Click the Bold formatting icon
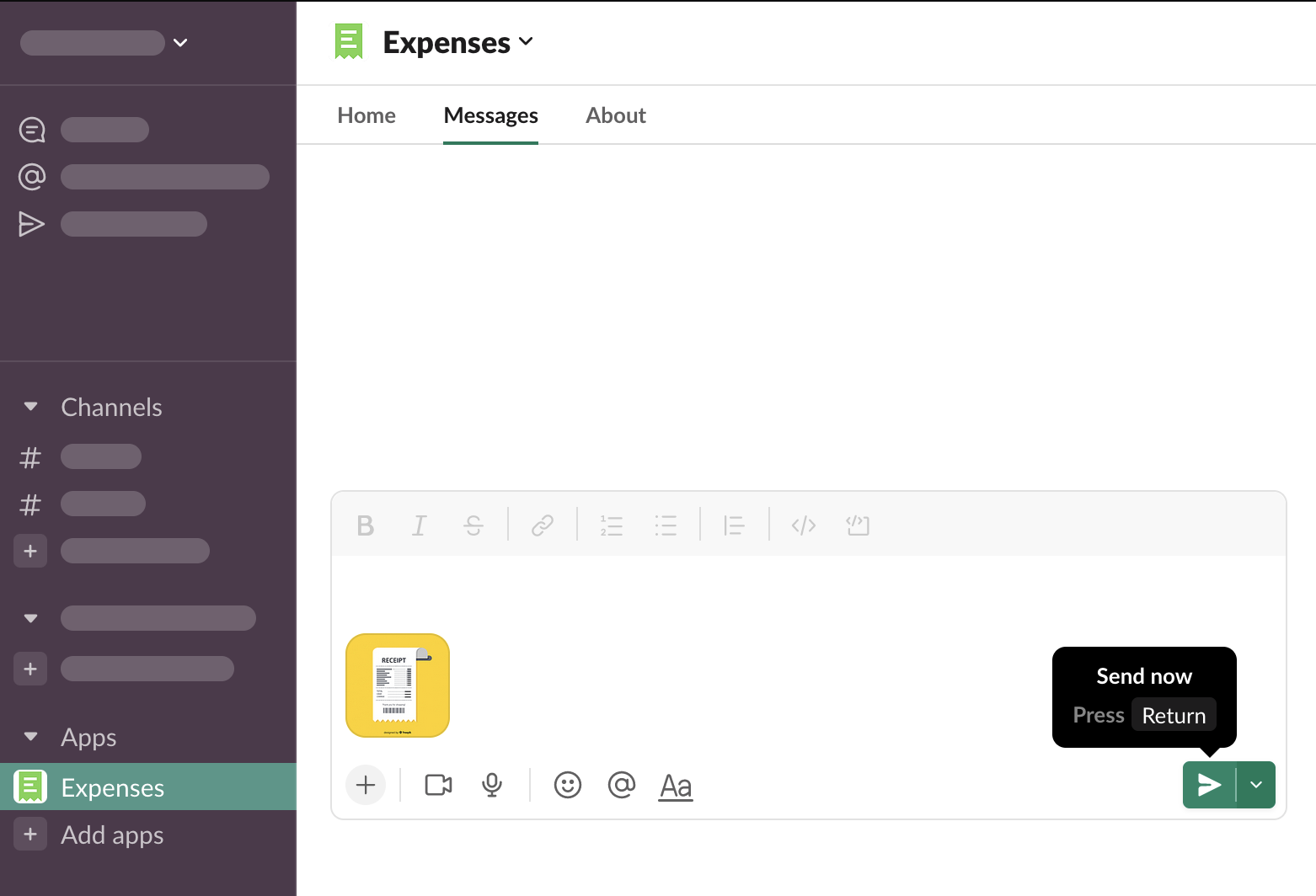 click(x=365, y=525)
